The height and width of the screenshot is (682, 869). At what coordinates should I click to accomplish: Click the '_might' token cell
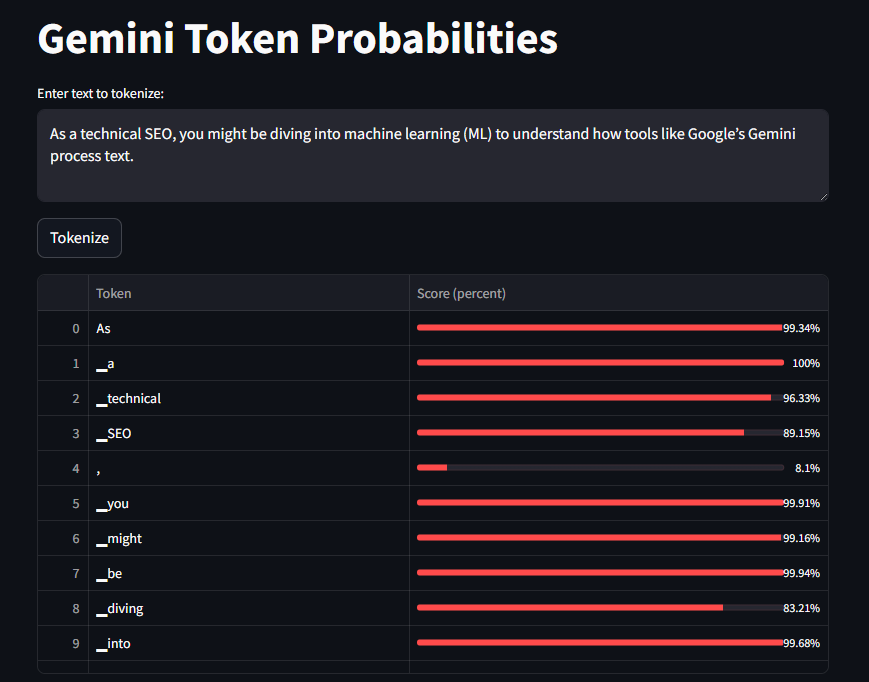249,539
